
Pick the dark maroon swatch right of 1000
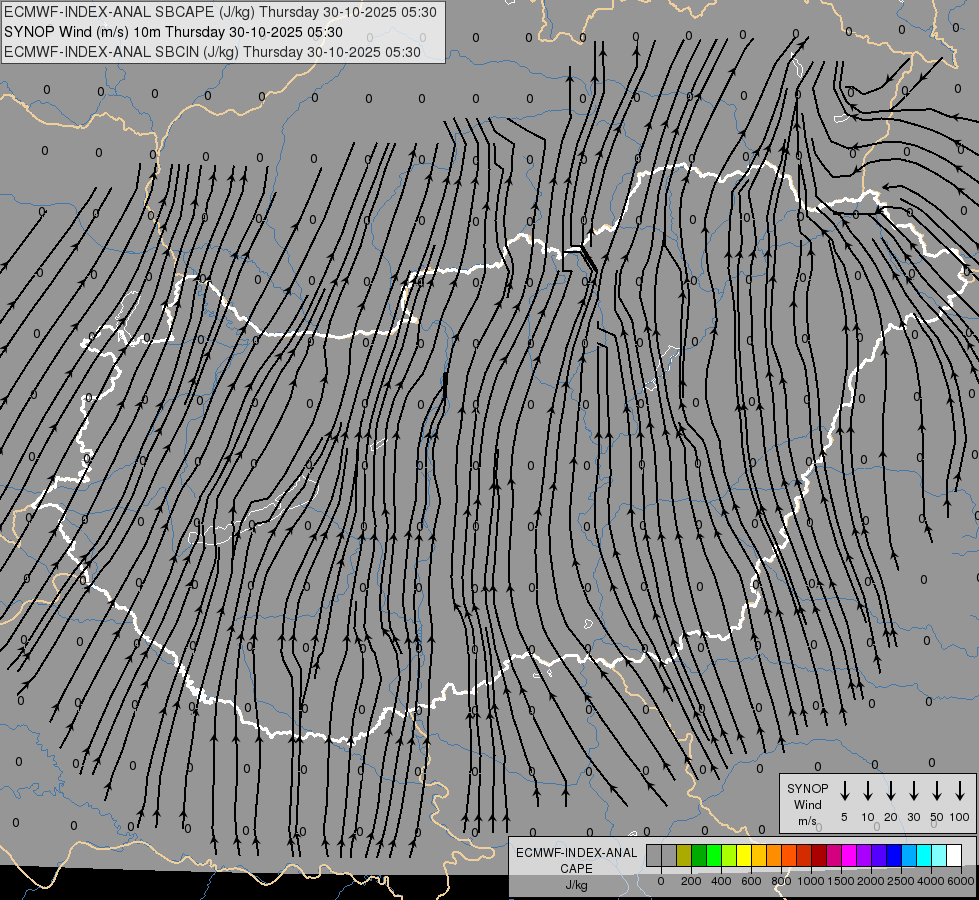(x=819, y=855)
